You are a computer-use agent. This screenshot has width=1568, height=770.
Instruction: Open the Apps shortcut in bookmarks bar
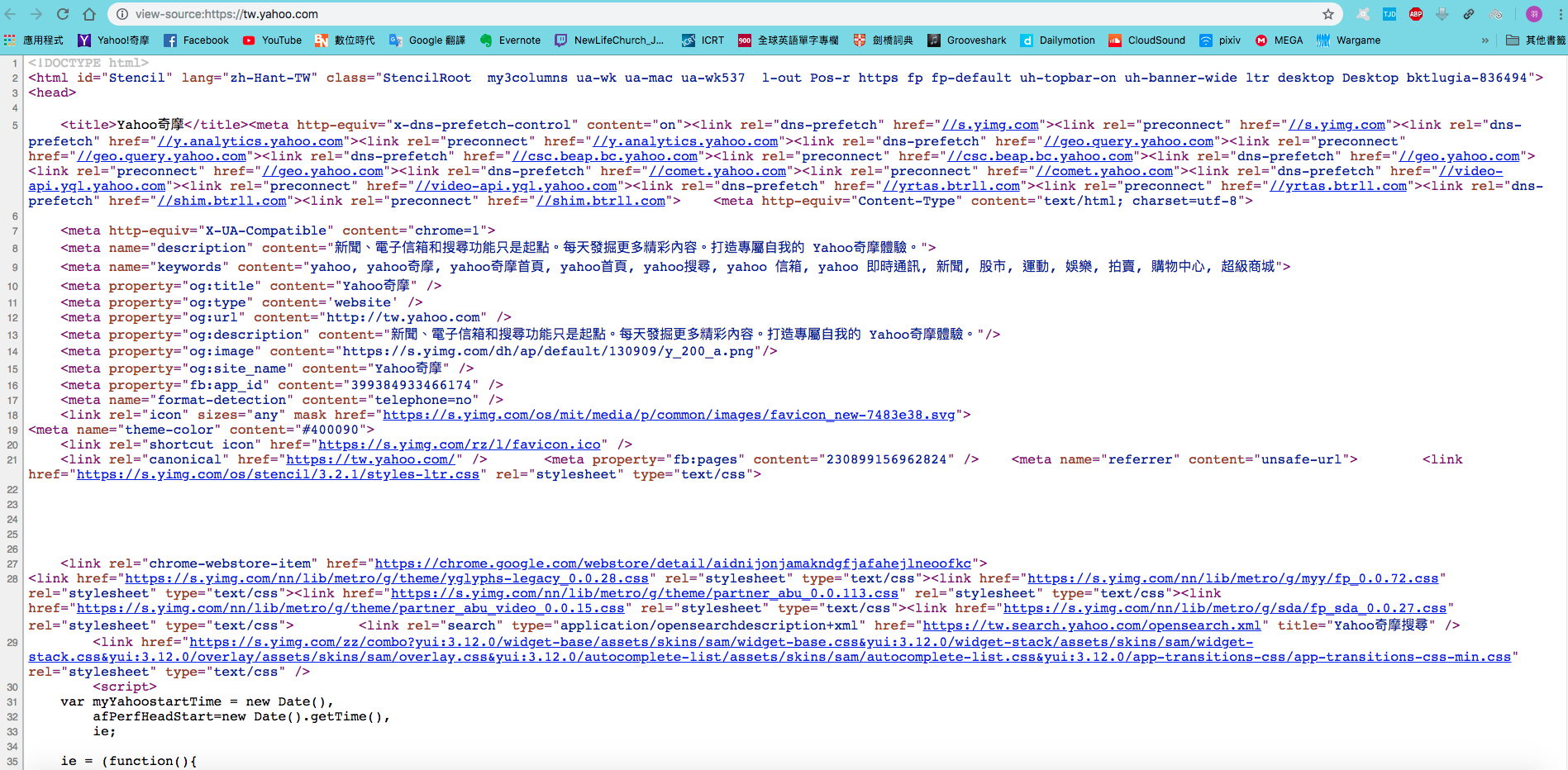point(34,40)
